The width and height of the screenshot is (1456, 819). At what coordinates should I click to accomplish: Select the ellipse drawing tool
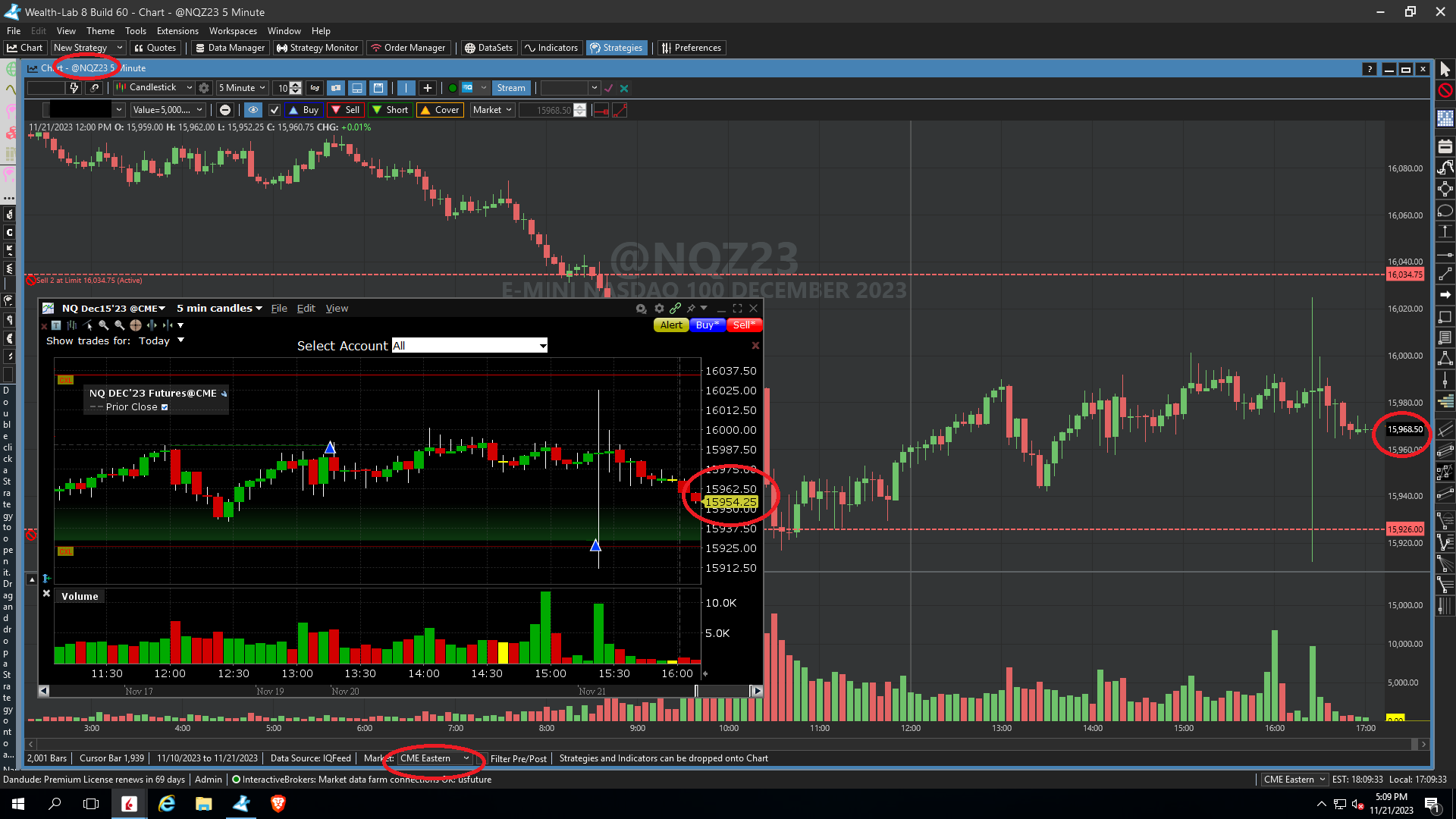tap(1445, 211)
